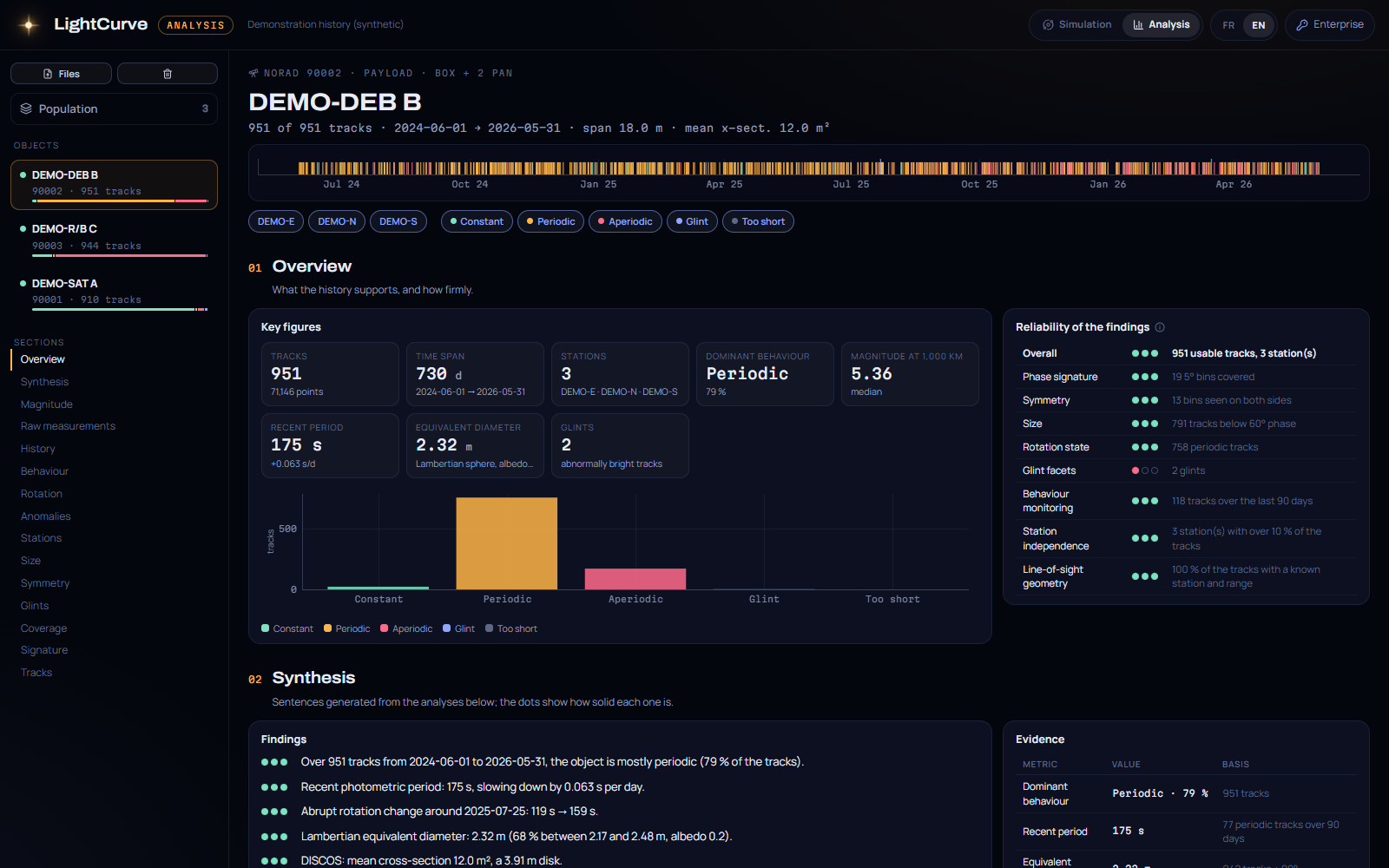Click the Periodic legend swatch below the chart
Image resolution: width=1389 pixels, height=868 pixels.
coord(328,628)
